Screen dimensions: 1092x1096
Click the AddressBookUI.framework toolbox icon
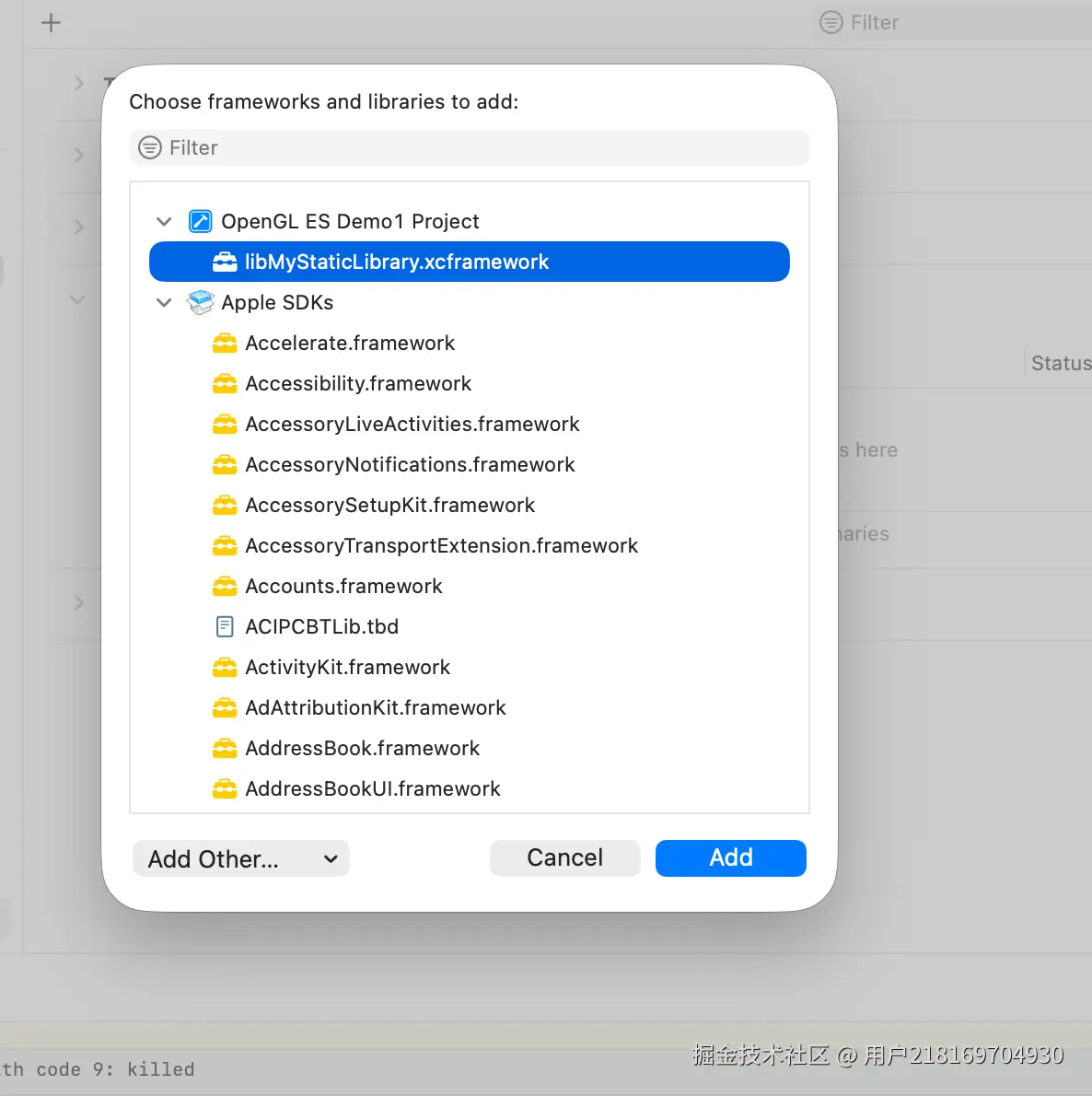tap(225, 789)
